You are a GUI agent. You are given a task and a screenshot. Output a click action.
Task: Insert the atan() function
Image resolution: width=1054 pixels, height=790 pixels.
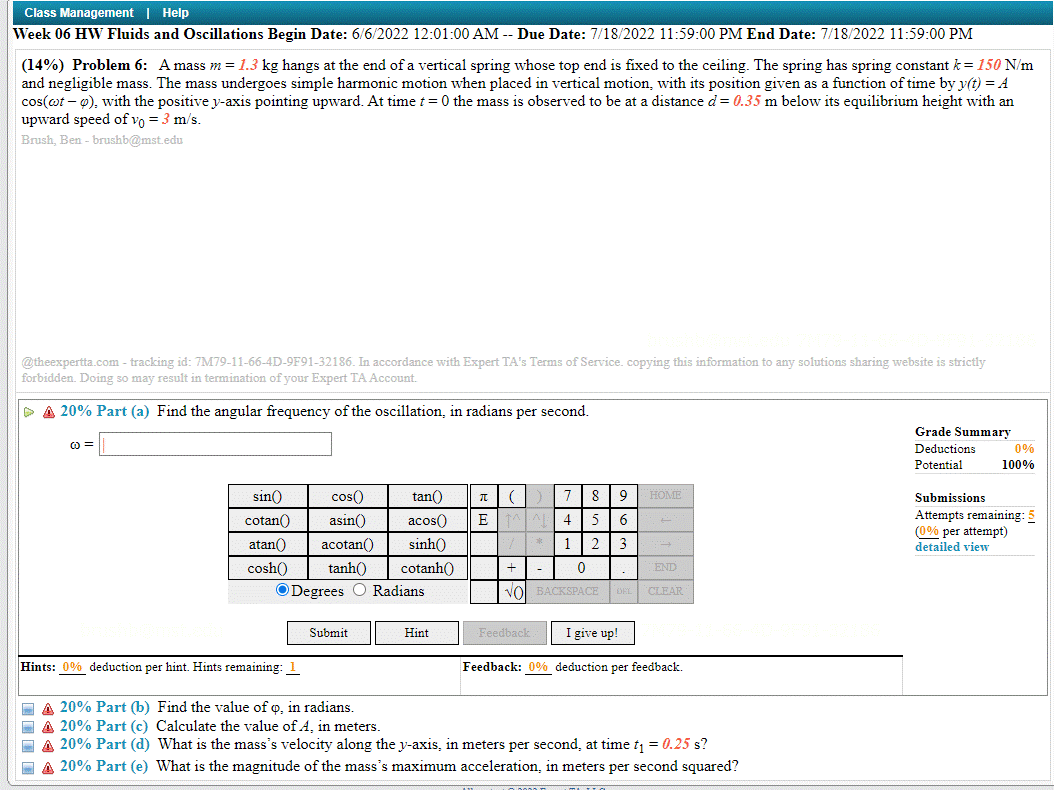point(268,545)
